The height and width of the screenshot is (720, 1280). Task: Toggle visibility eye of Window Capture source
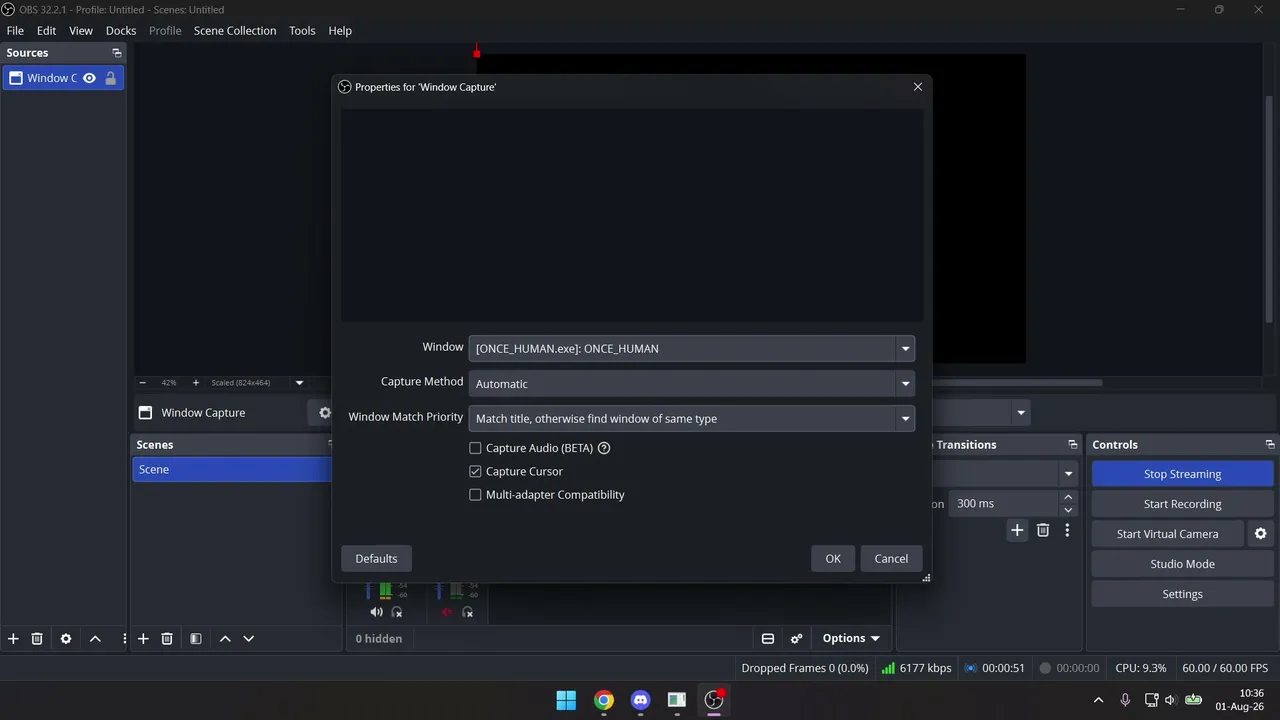tap(89, 78)
